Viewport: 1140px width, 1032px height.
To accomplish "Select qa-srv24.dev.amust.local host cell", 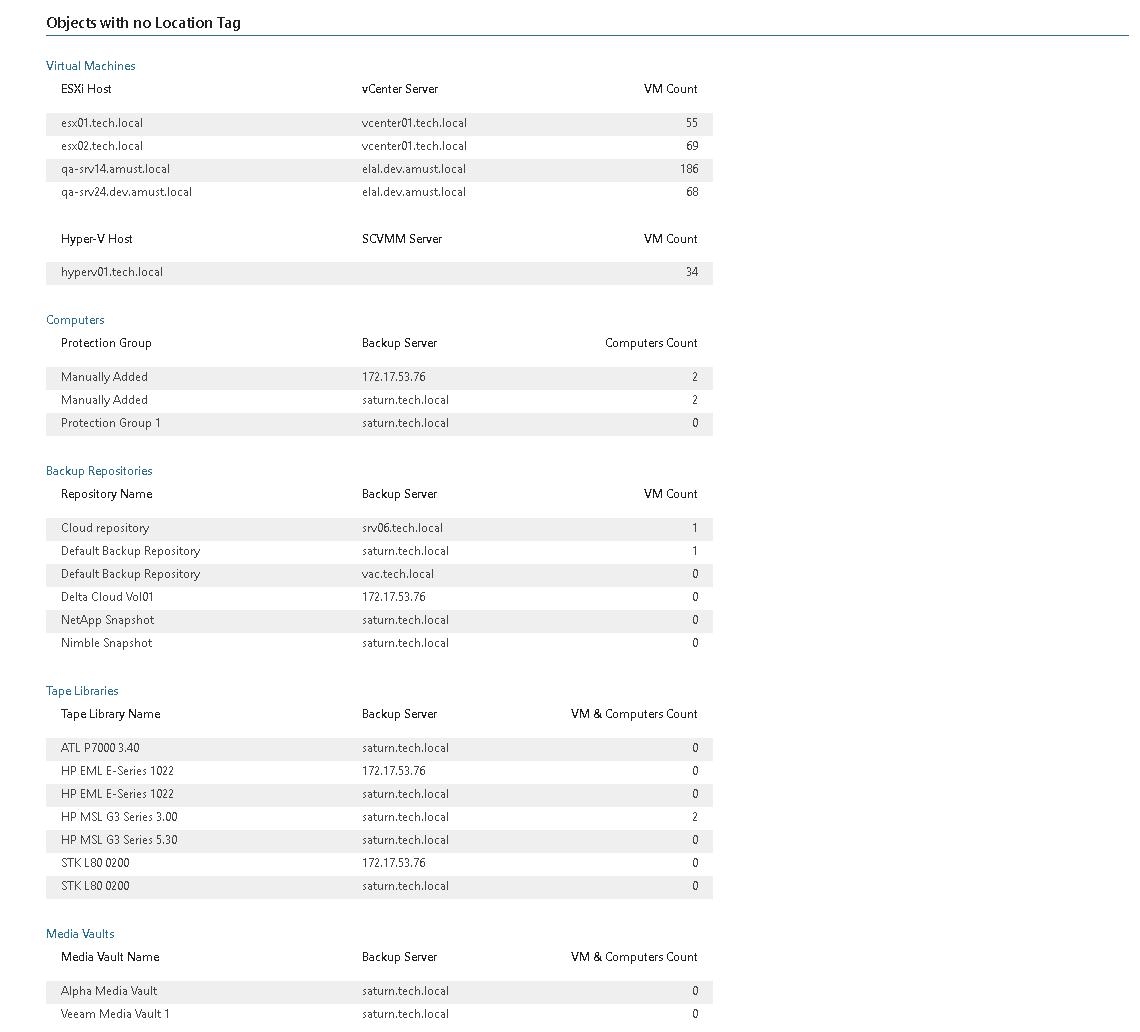I will click(x=127, y=192).
